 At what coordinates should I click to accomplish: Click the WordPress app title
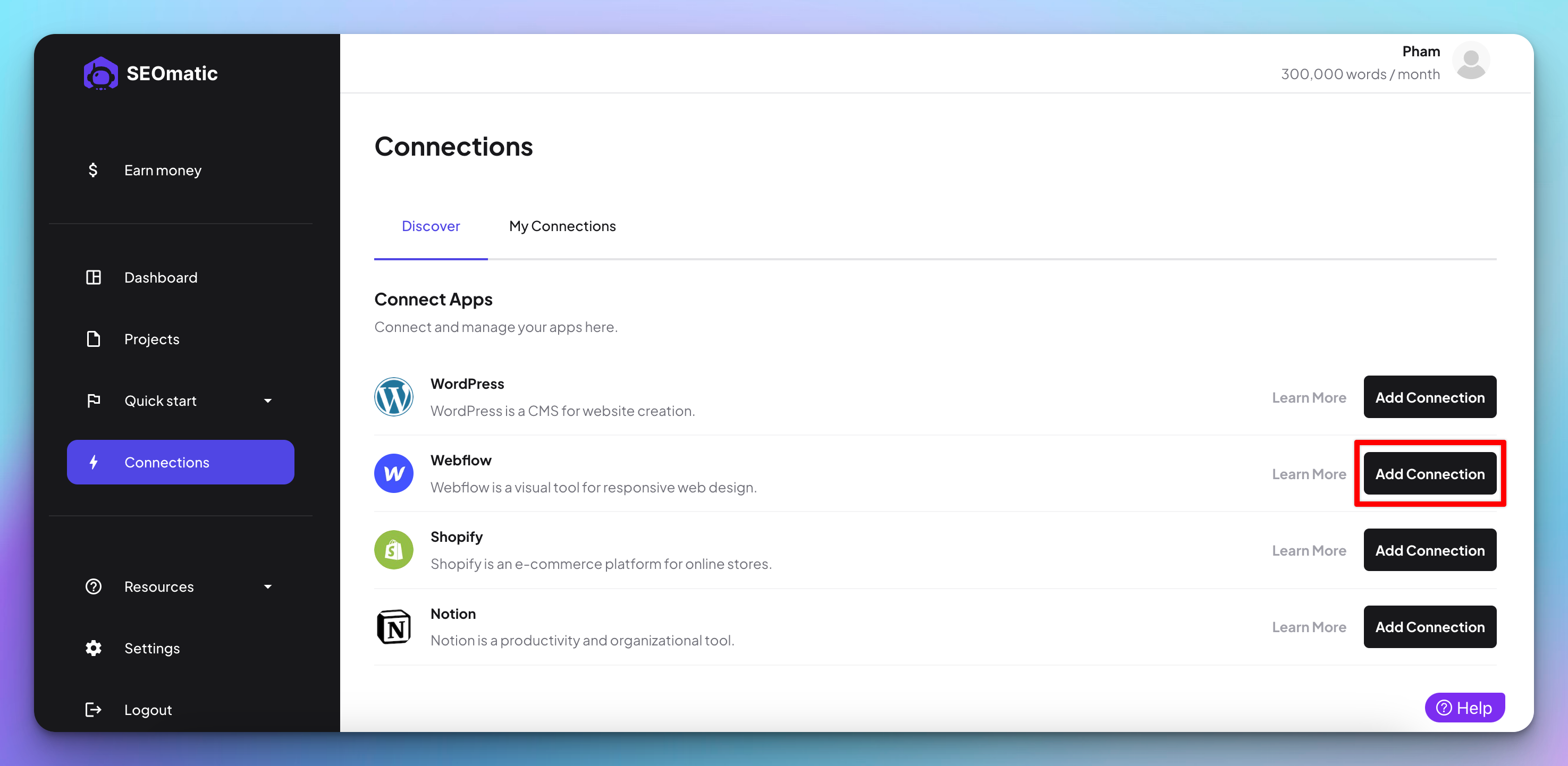pyautogui.click(x=467, y=384)
